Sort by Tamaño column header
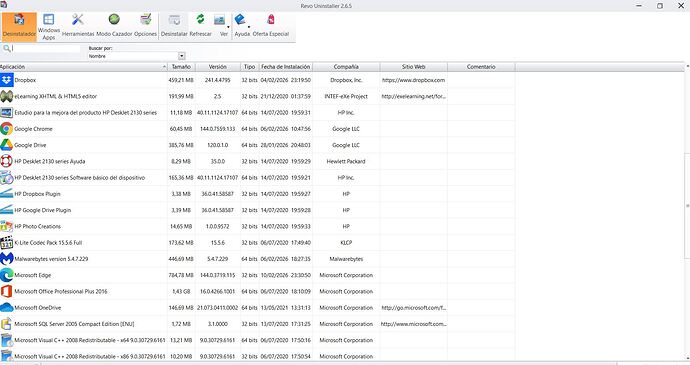The height and width of the screenshot is (365, 690). 181,67
